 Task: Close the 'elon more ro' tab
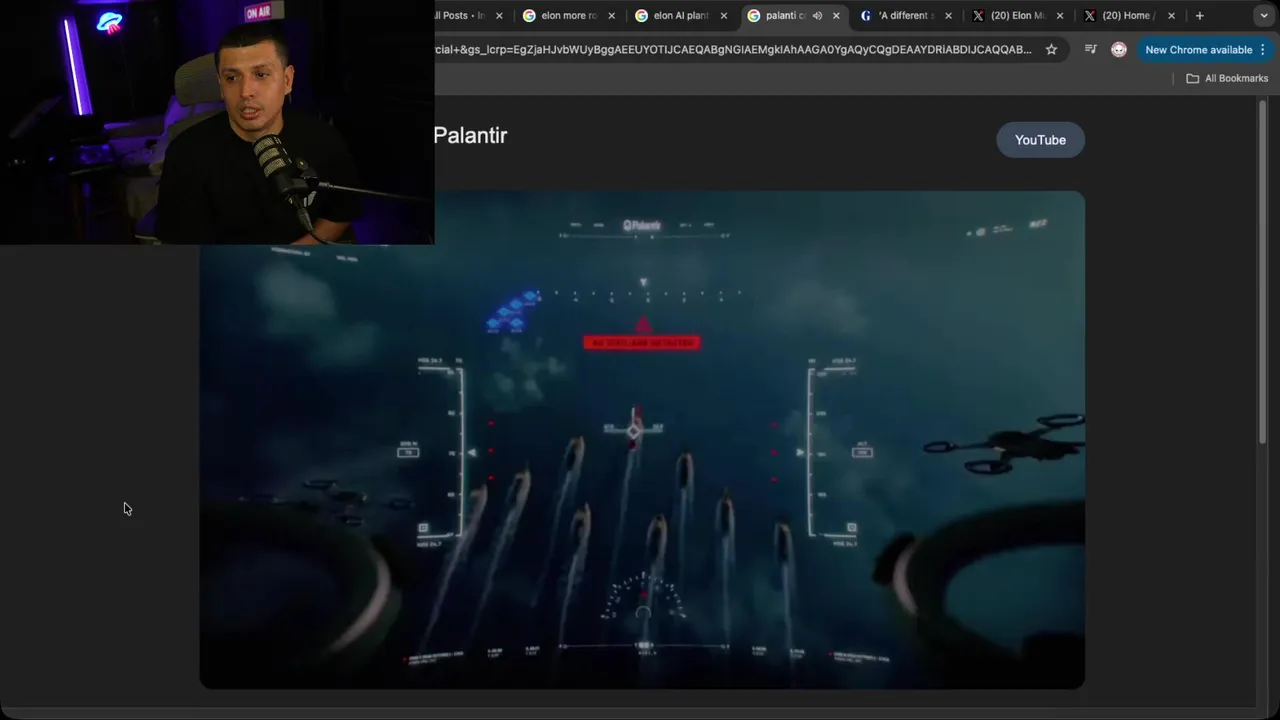(611, 16)
